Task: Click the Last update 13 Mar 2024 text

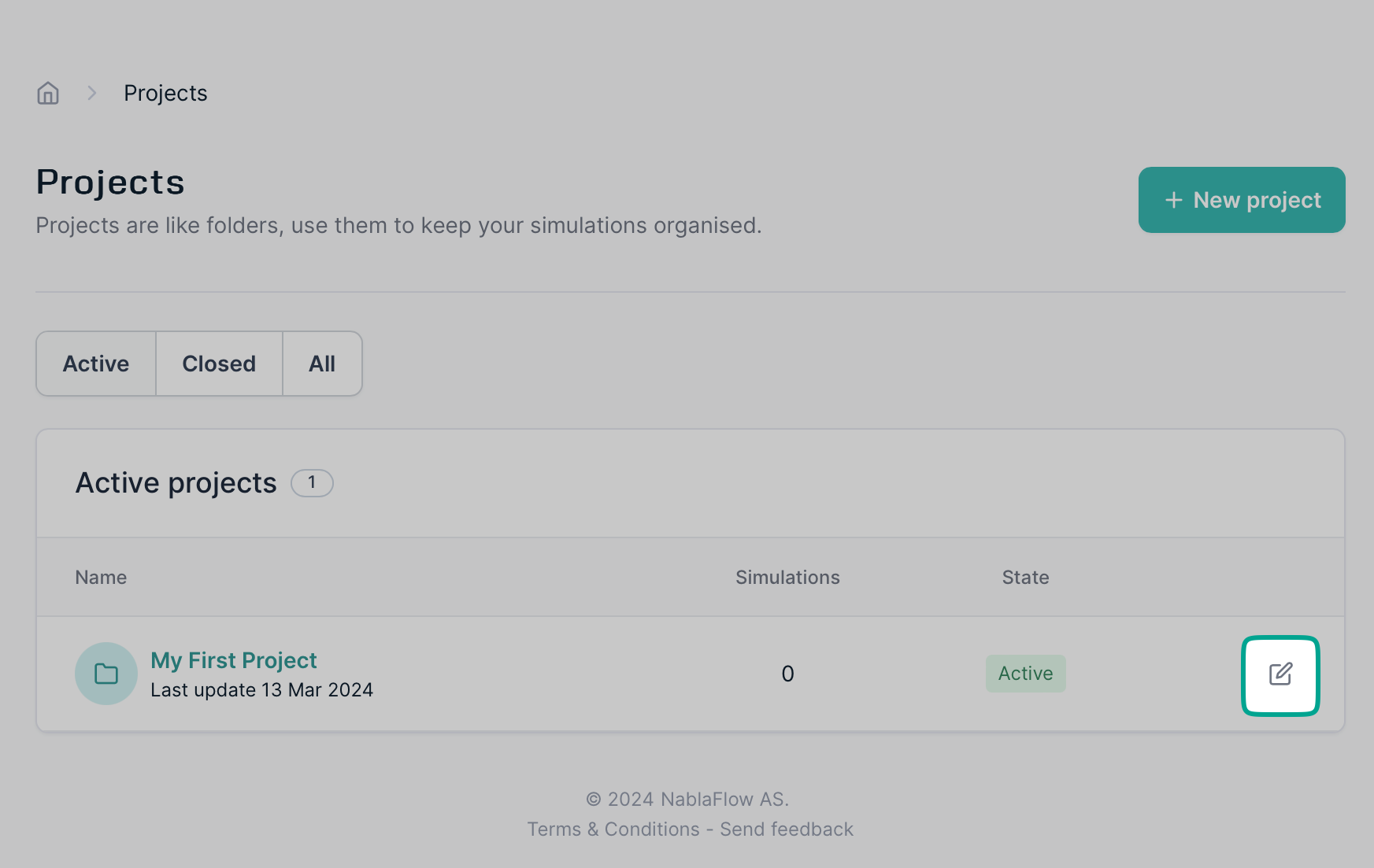Action: (x=261, y=690)
